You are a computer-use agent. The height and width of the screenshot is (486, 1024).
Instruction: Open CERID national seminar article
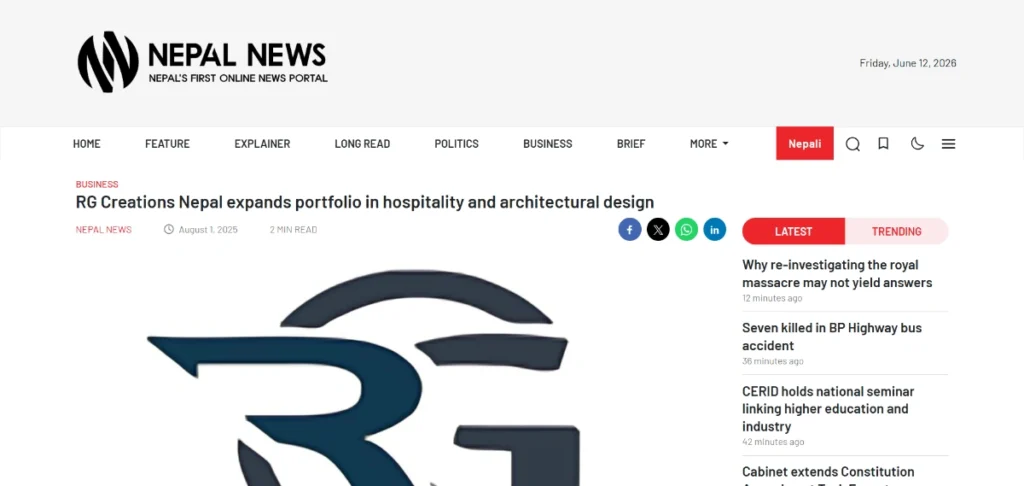pos(828,409)
